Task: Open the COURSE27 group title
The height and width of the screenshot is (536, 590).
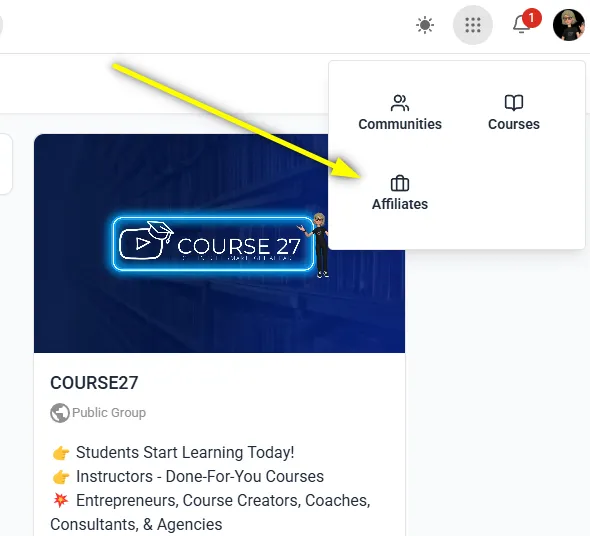Action: click(94, 383)
